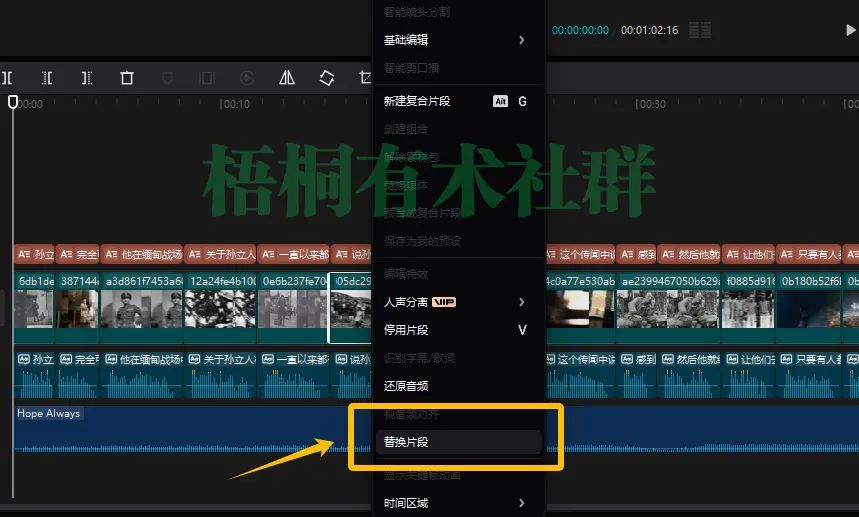Click the greyed freeze-frame icon
The height and width of the screenshot is (517, 859).
click(x=207, y=78)
